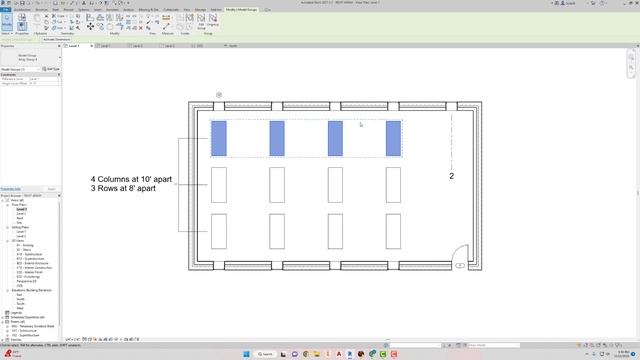Expand the Schedules/Quantities tree node
The height and width of the screenshot is (360, 640).
3,317
